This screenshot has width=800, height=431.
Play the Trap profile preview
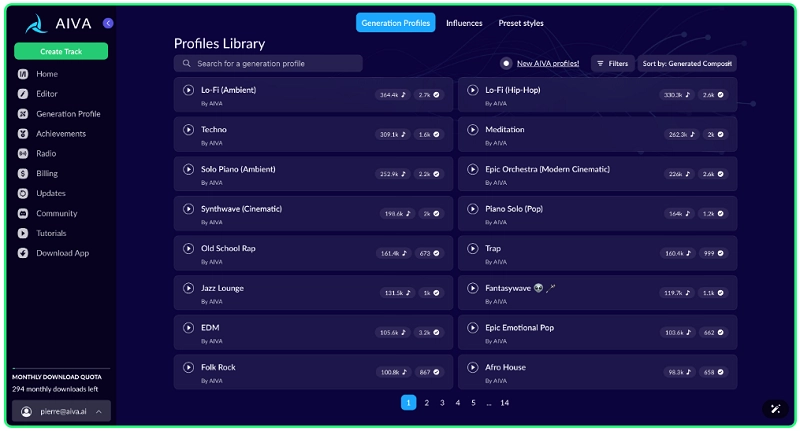[x=472, y=248]
